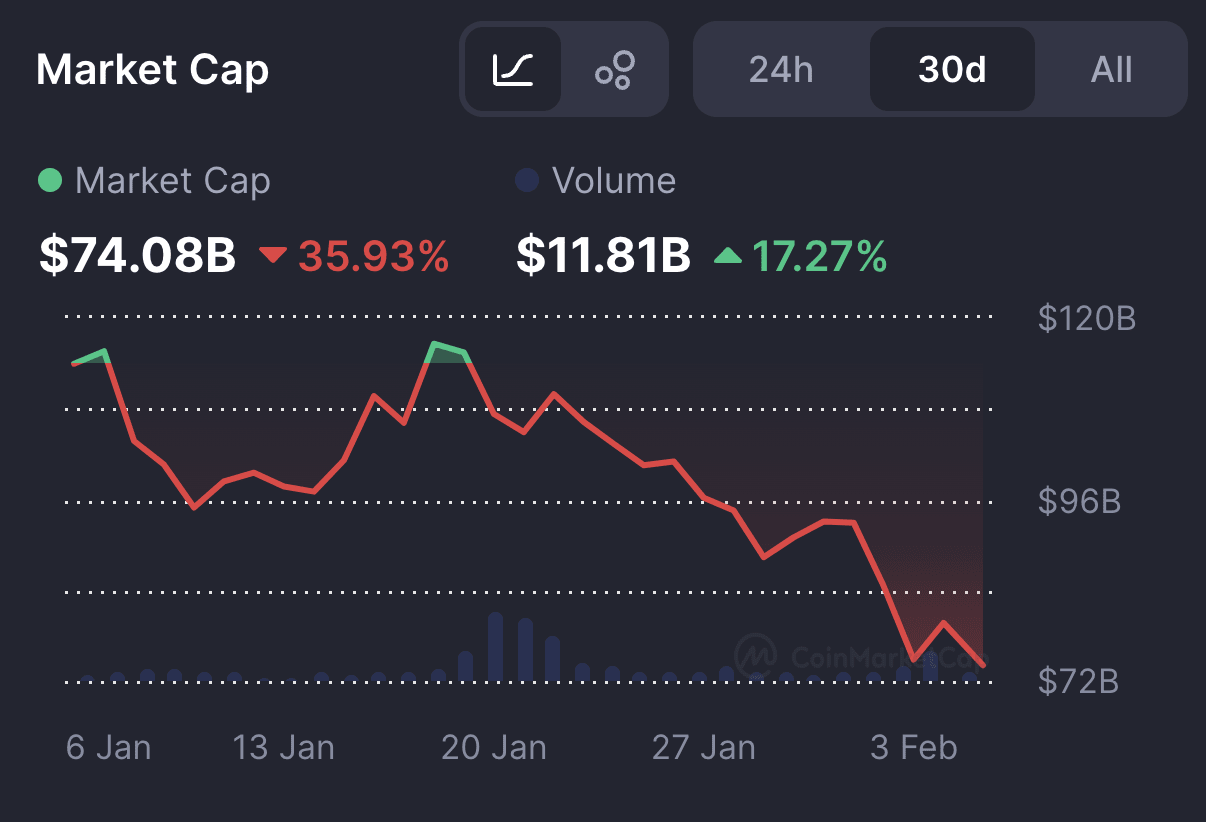Screen dimensions: 1206x822
Task: Click the $74.08B market cap value
Action: coord(135,256)
